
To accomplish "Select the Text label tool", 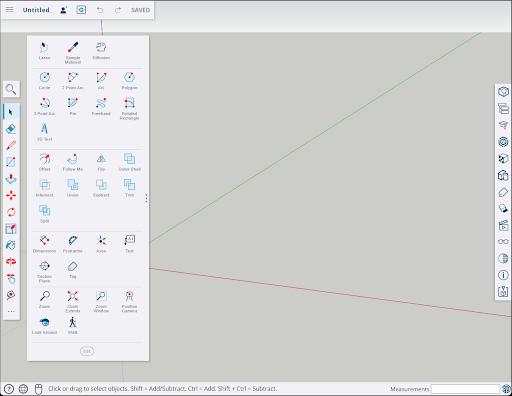I will (x=129, y=244).
